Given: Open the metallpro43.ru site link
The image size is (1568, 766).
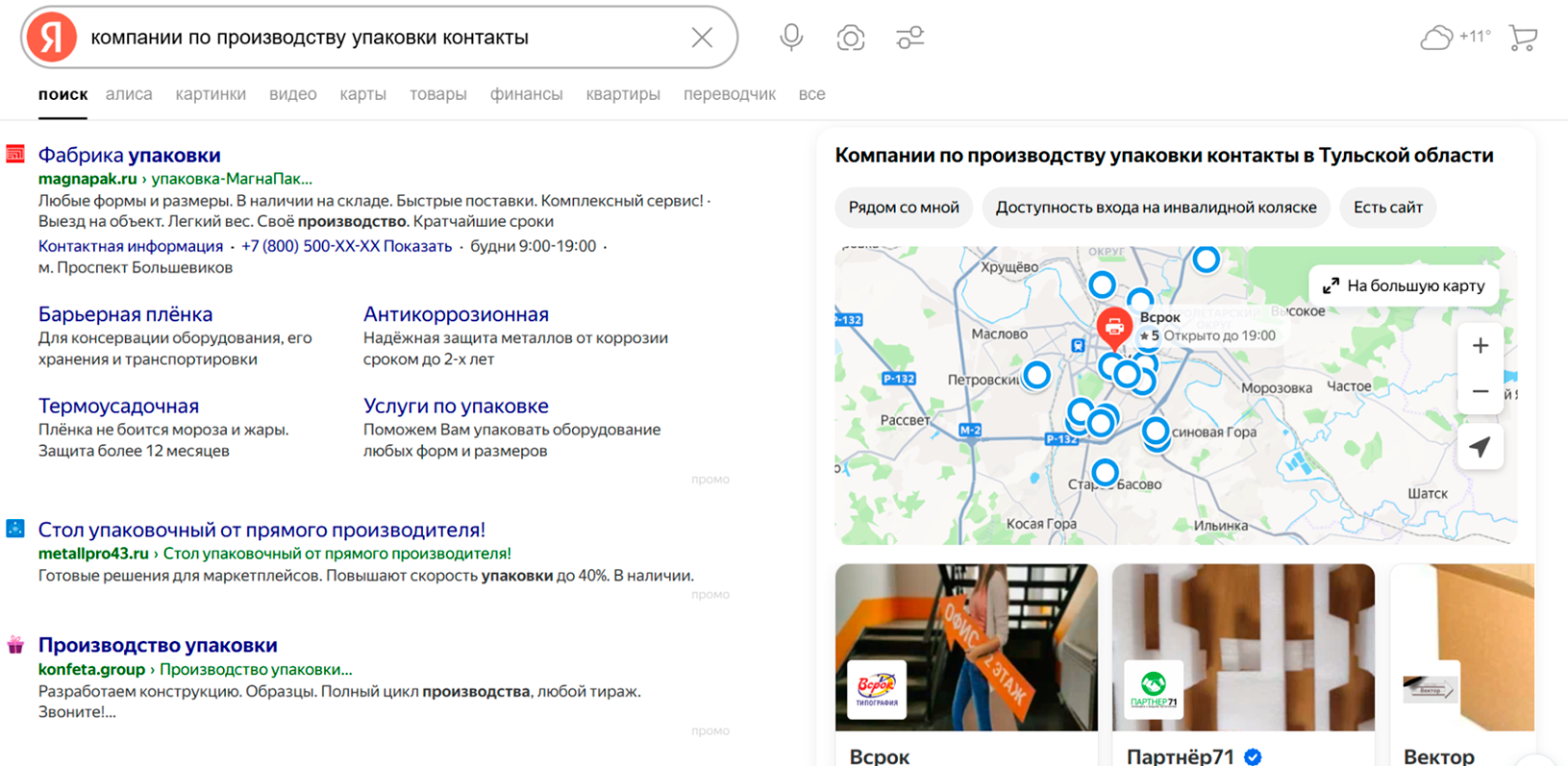Looking at the screenshot, I should 93,554.
